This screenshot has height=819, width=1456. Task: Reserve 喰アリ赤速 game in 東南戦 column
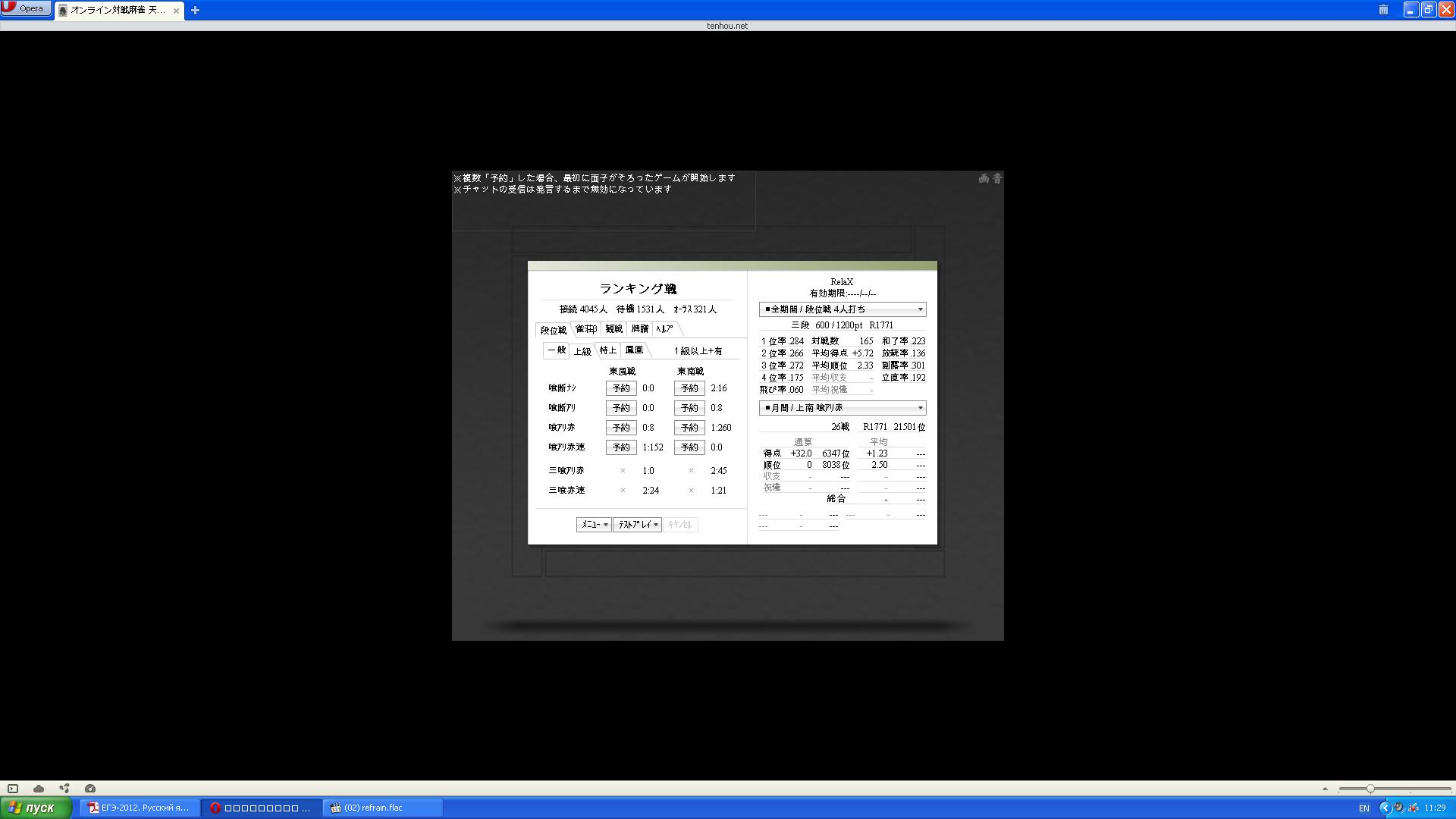coord(689,447)
